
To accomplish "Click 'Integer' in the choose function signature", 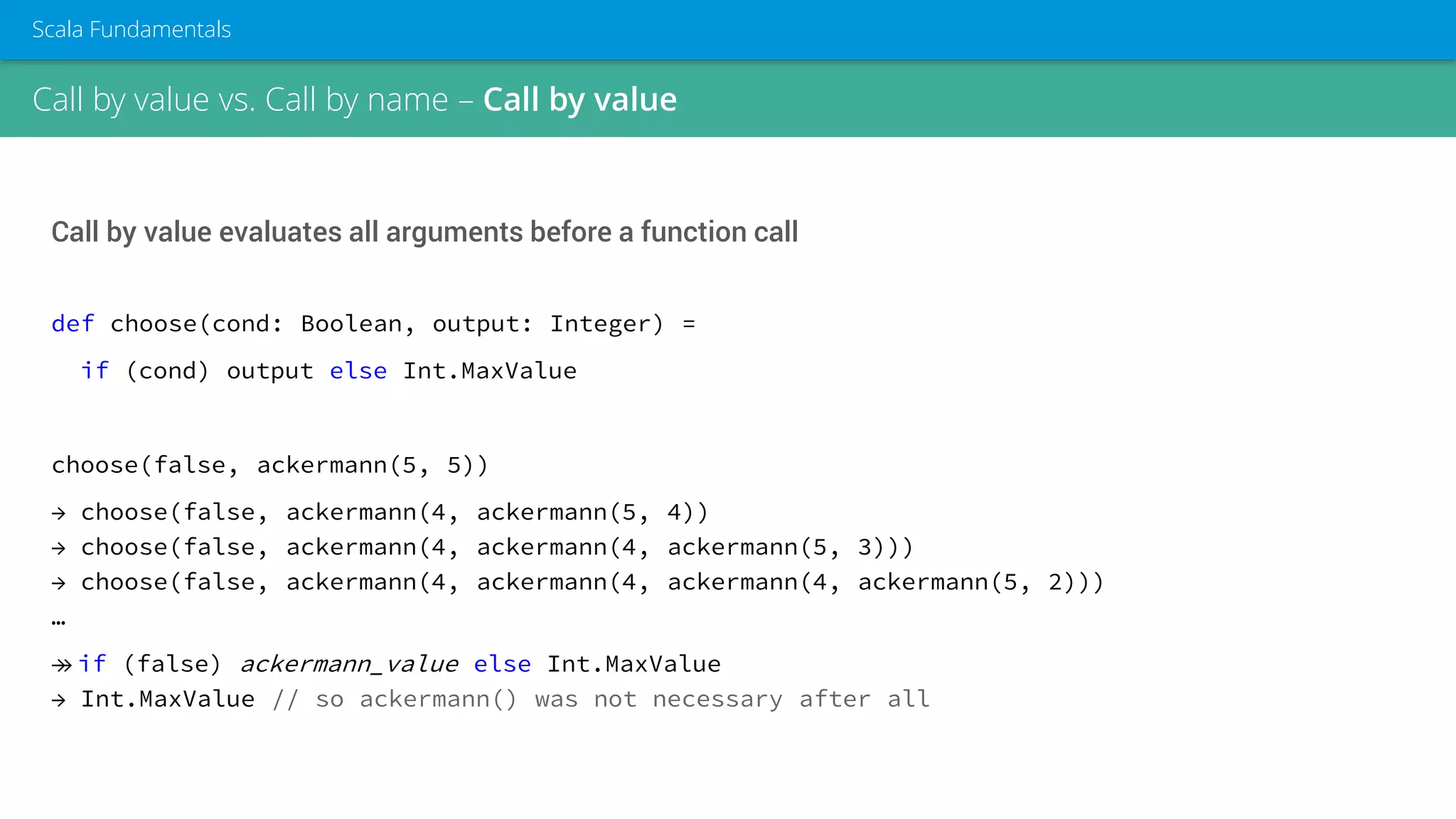I will tap(601, 324).
